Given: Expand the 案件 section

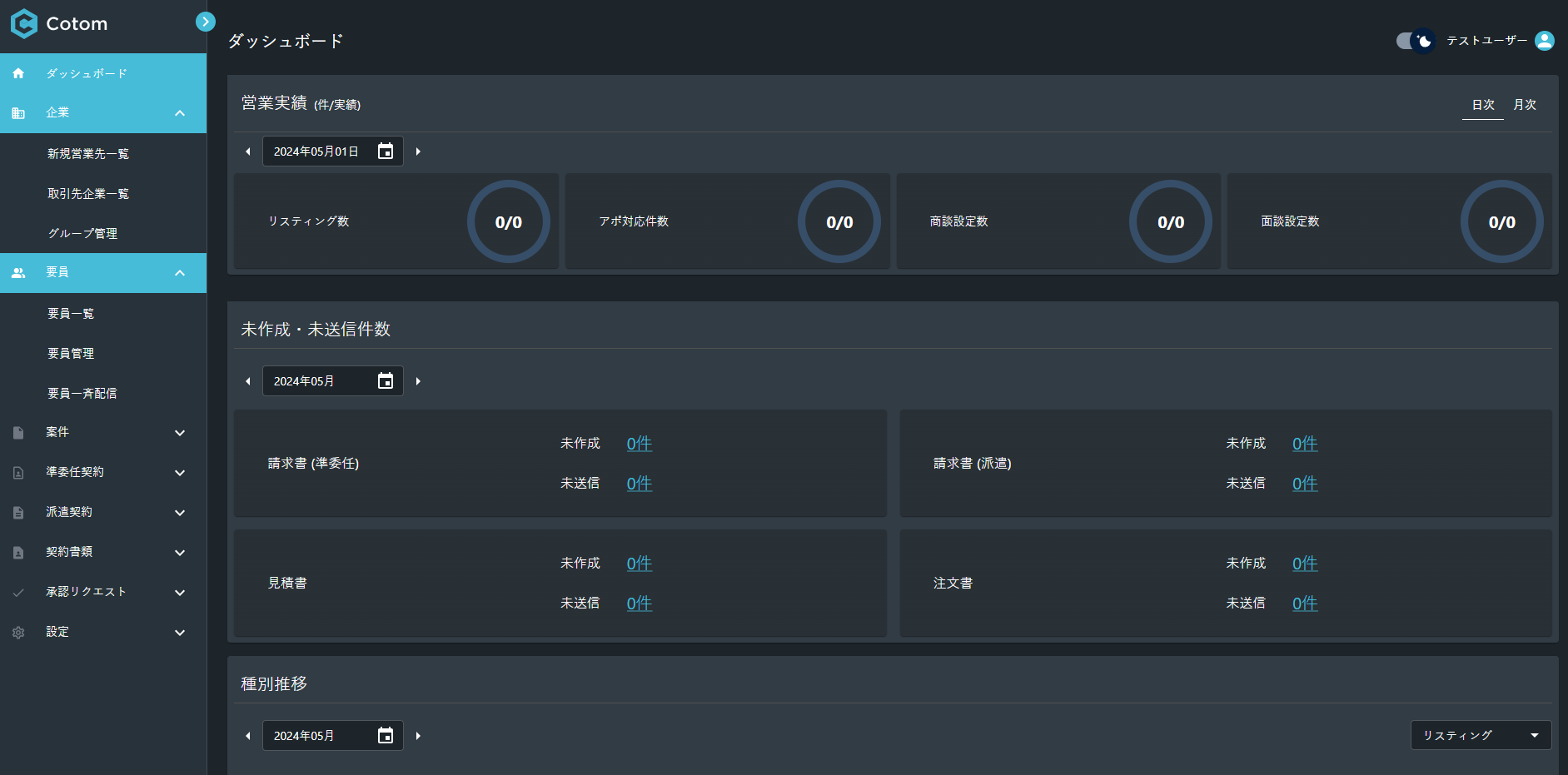Looking at the screenshot, I should click(x=180, y=432).
